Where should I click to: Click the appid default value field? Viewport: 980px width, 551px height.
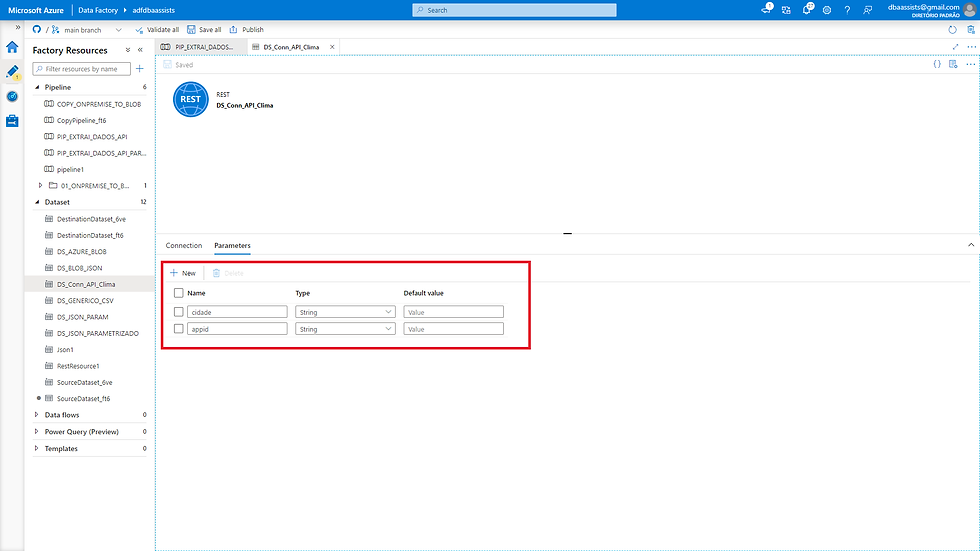[453, 329]
